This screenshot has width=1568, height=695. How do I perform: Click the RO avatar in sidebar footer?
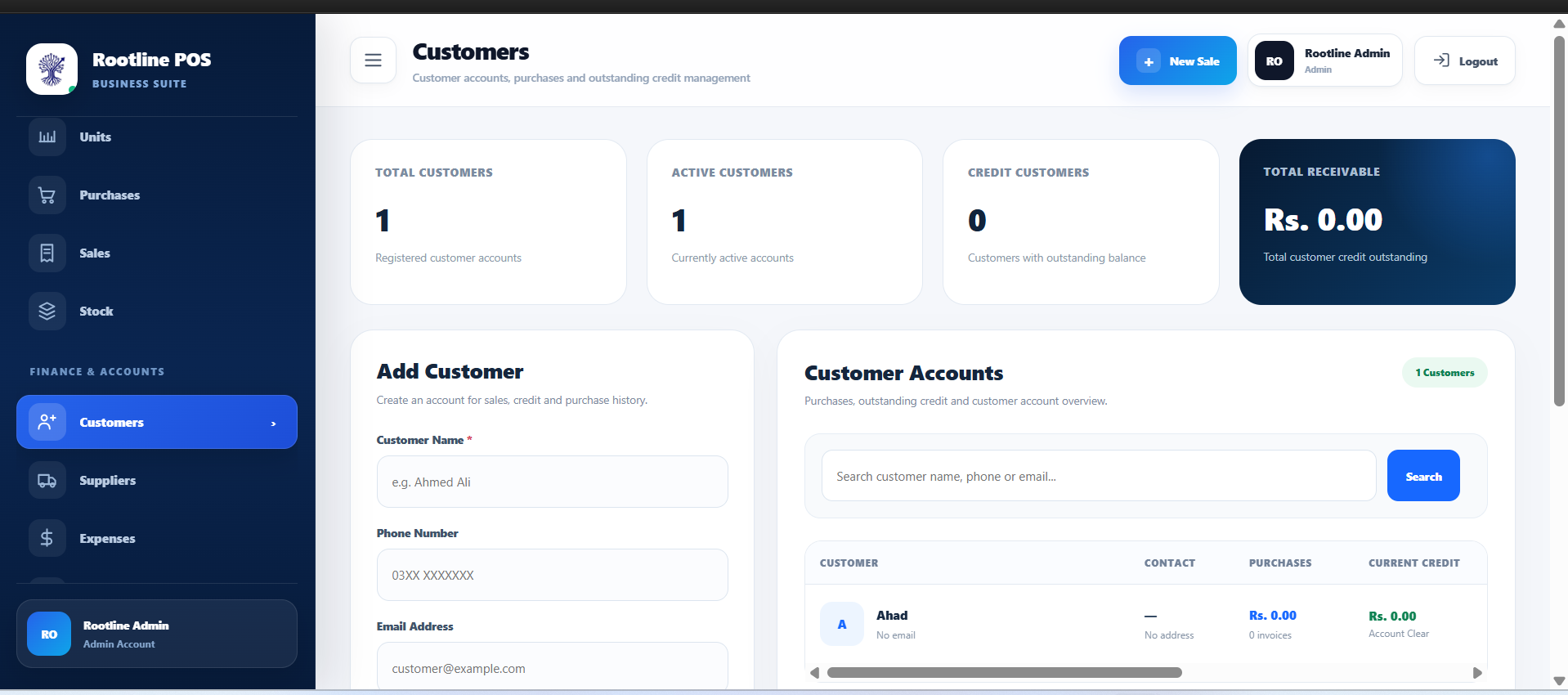pos(49,634)
